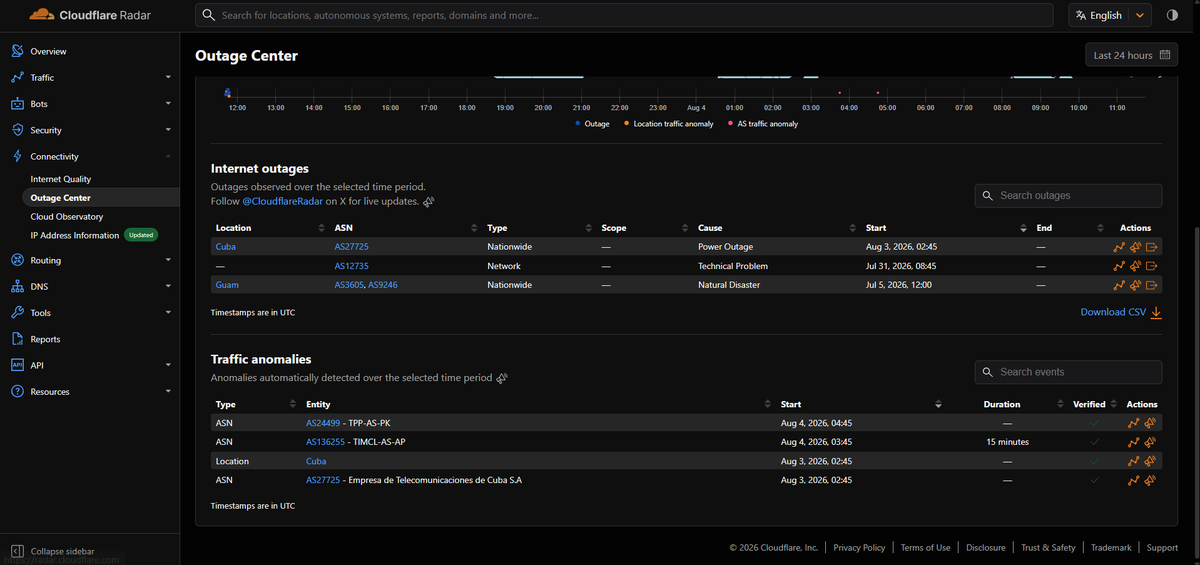Focus the Search events field
The height and width of the screenshot is (565, 1200).
[1068, 372]
